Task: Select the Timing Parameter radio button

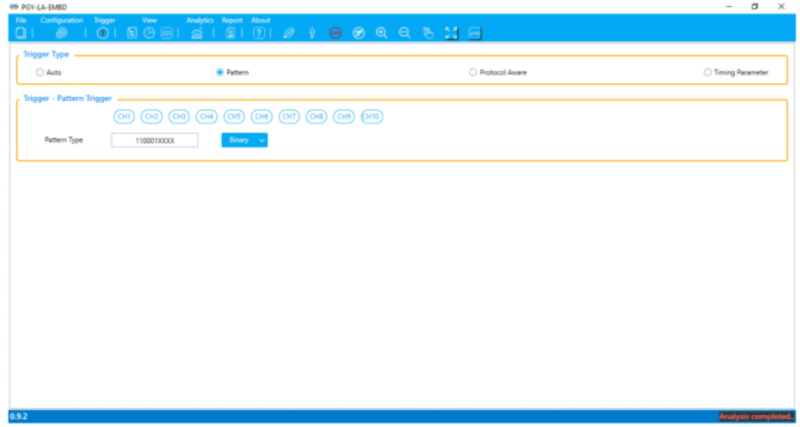Action: click(708, 73)
